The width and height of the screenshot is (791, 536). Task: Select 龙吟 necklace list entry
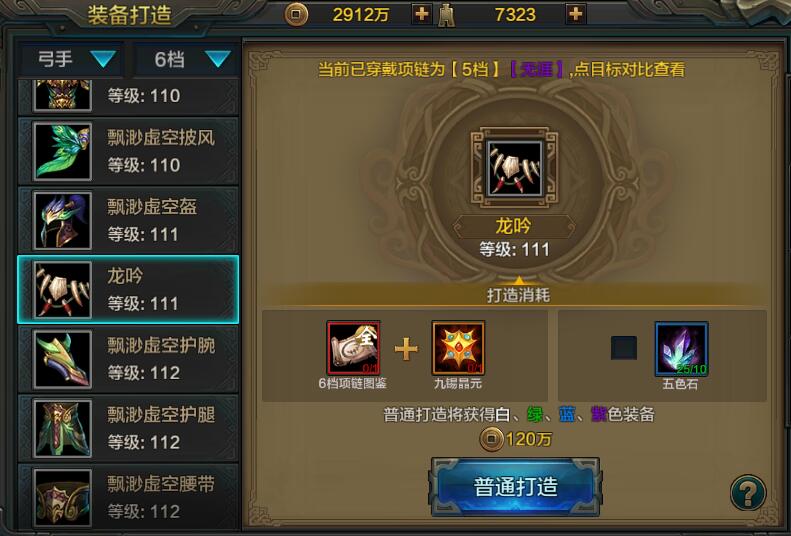click(x=128, y=289)
